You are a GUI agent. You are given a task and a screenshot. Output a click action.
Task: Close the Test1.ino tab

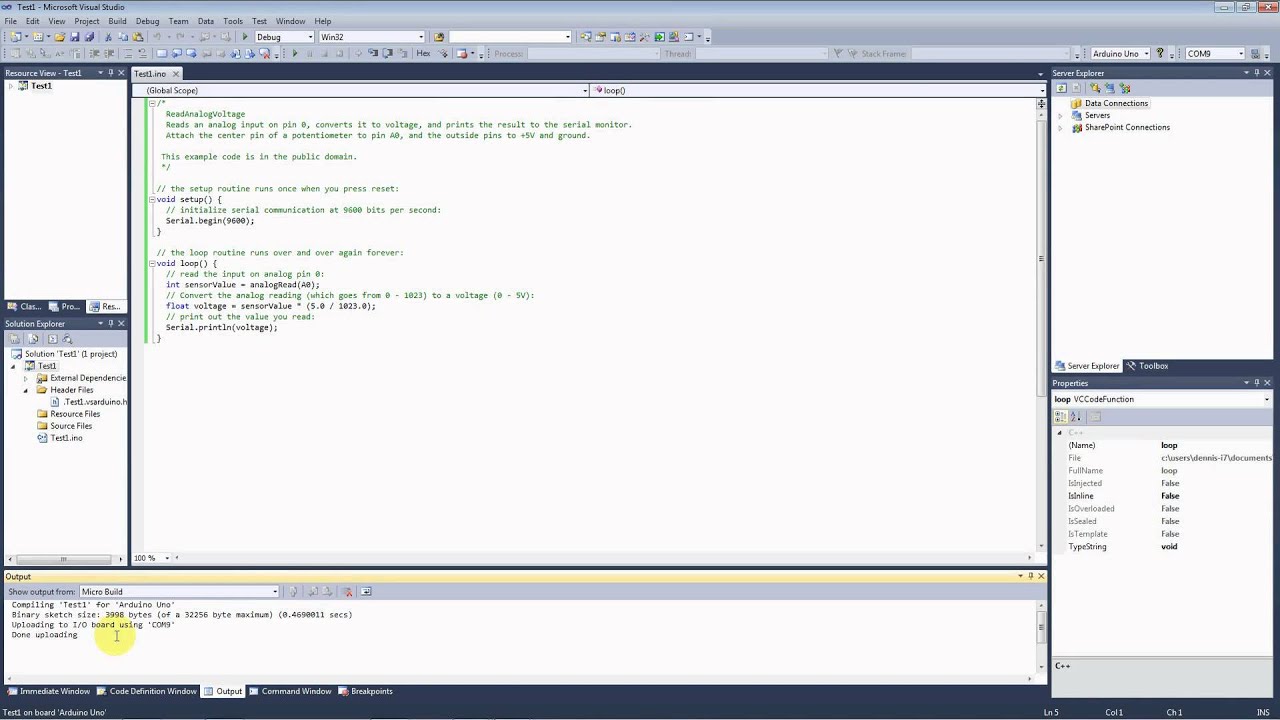tap(175, 74)
